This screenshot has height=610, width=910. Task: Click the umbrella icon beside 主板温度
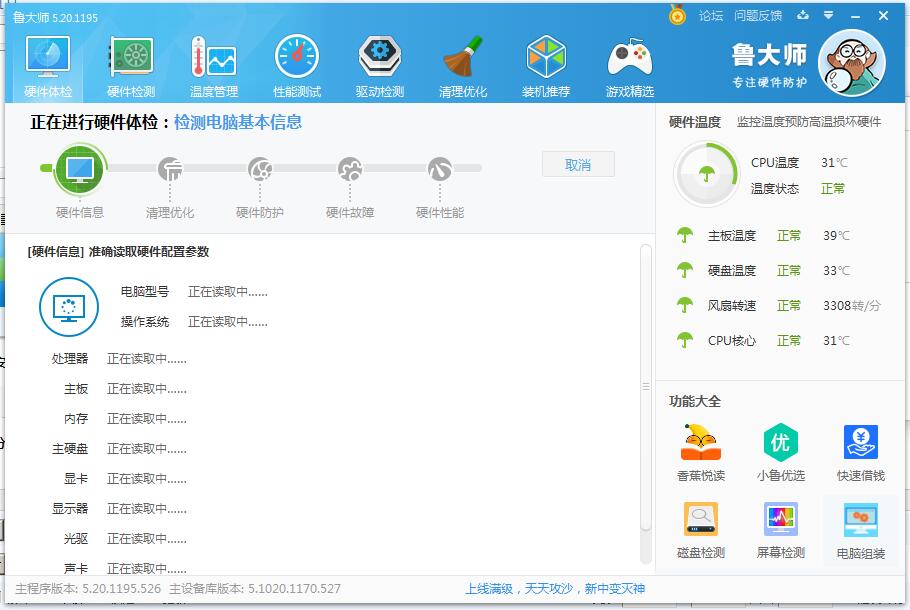click(x=685, y=235)
